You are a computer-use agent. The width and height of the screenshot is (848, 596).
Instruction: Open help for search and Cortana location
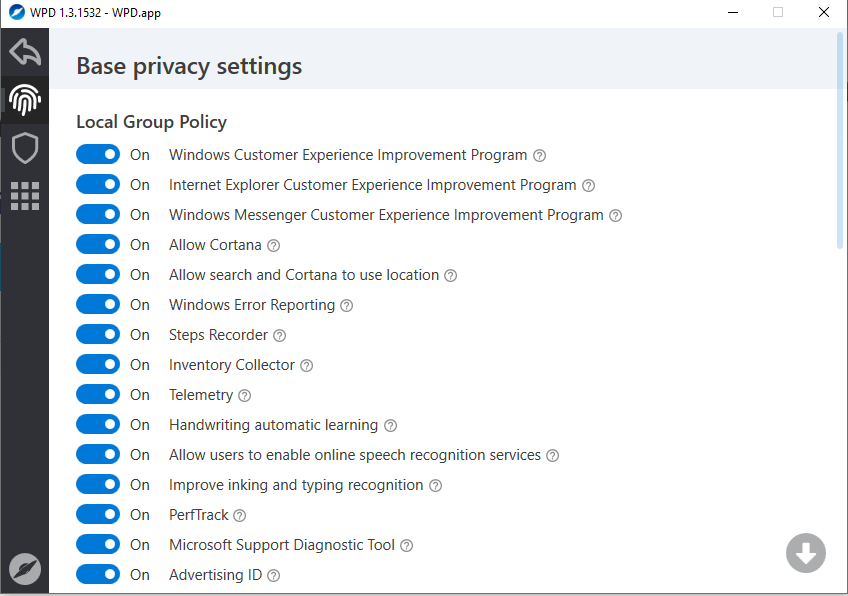(x=450, y=276)
